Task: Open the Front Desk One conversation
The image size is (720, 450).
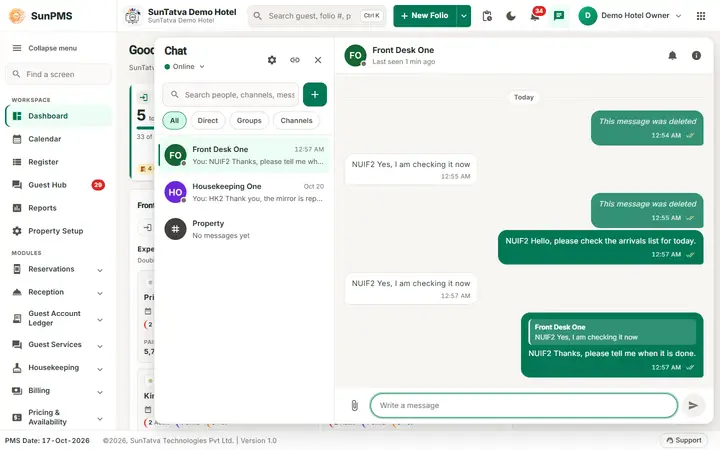Action: (244, 155)
